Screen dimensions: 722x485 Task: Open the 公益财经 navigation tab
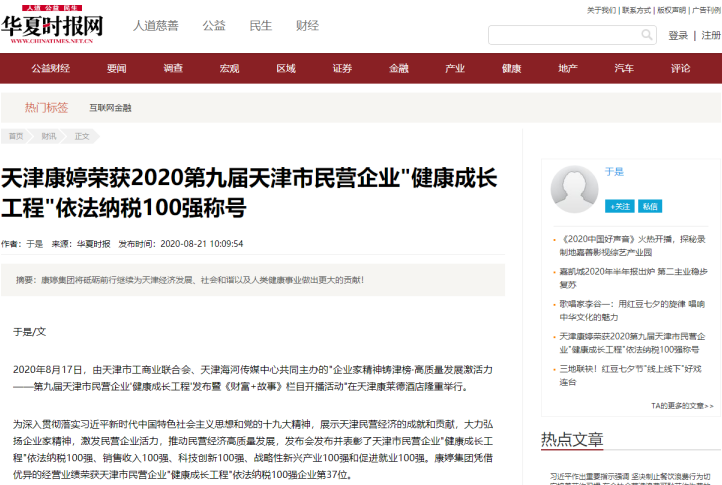(50, 69)
